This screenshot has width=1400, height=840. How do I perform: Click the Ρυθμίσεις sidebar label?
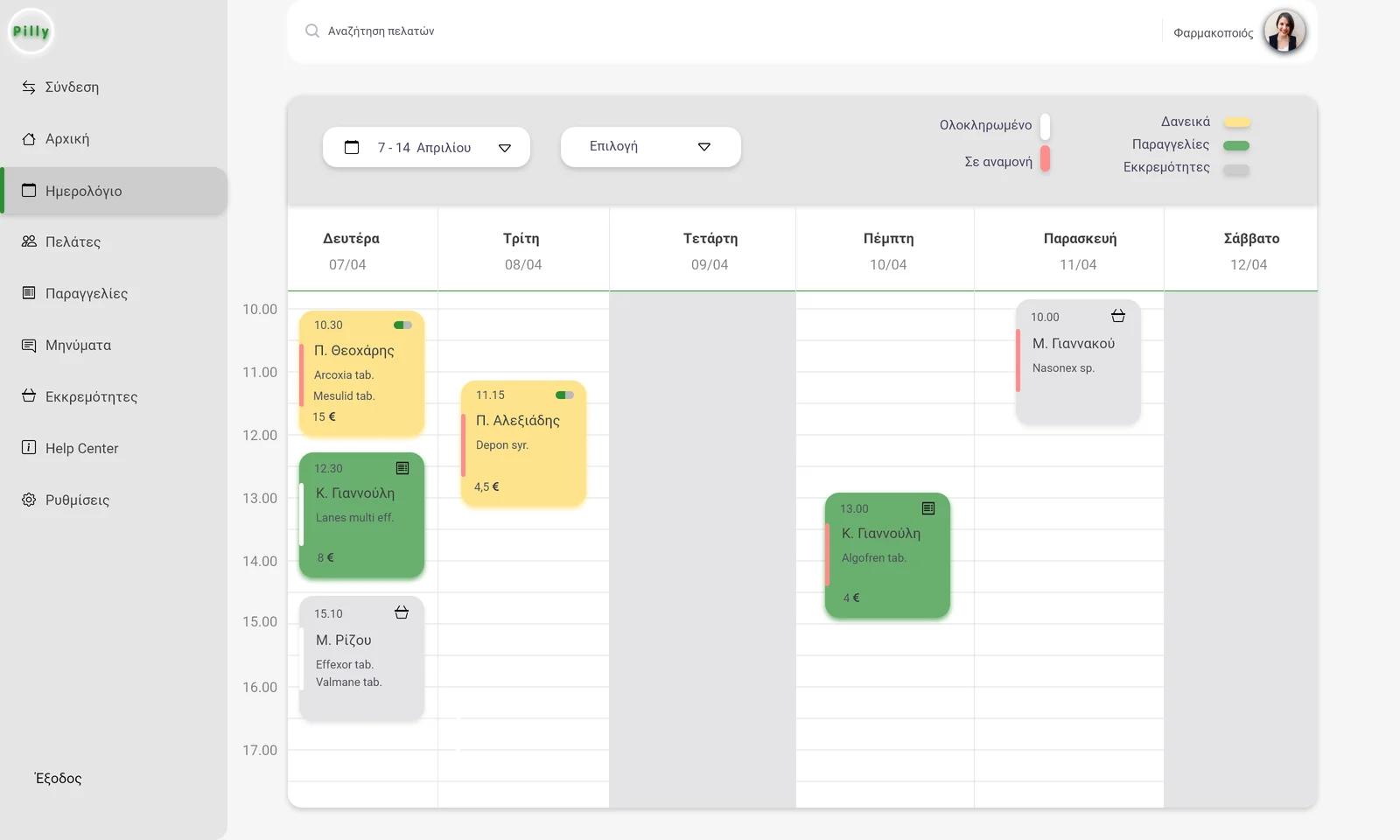pos(78,500)
